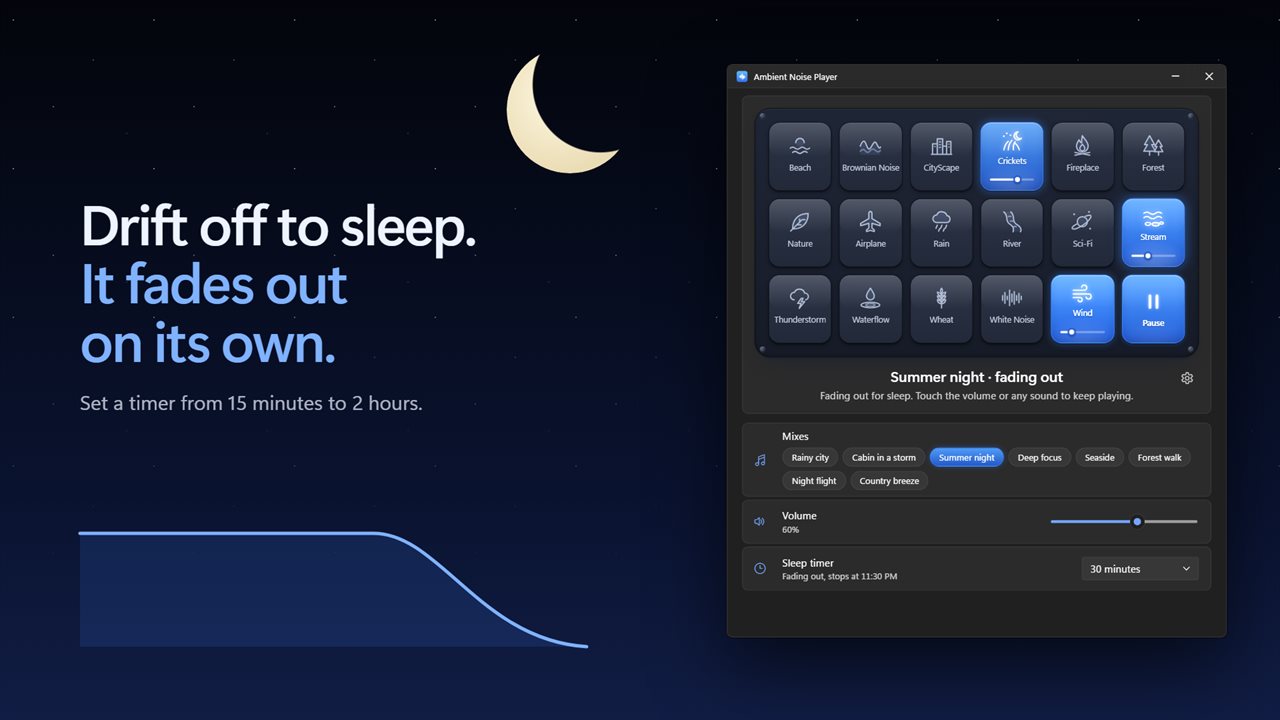
Task: Click the Crickets tile volume slider
Action: (1012, 179)
